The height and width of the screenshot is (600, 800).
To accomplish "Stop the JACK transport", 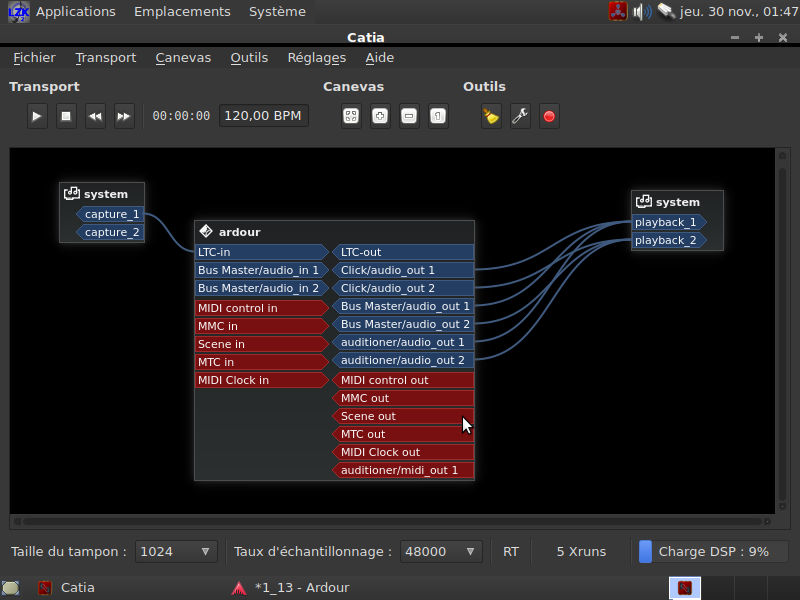I will click(x=66, y=116).
